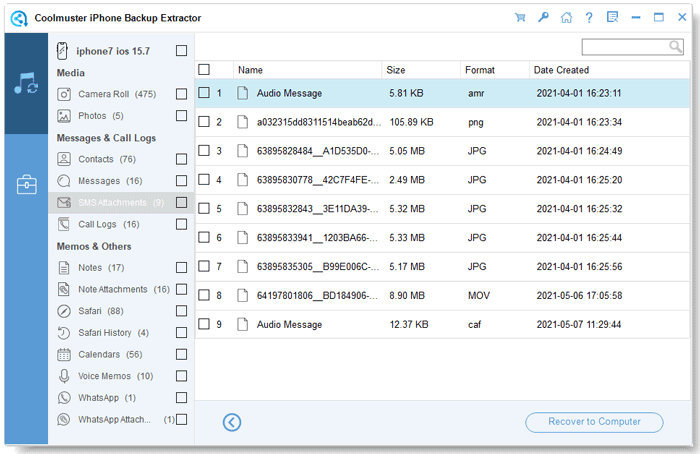Open the toolbox briefcase sidebar icon

click(26, 184)
